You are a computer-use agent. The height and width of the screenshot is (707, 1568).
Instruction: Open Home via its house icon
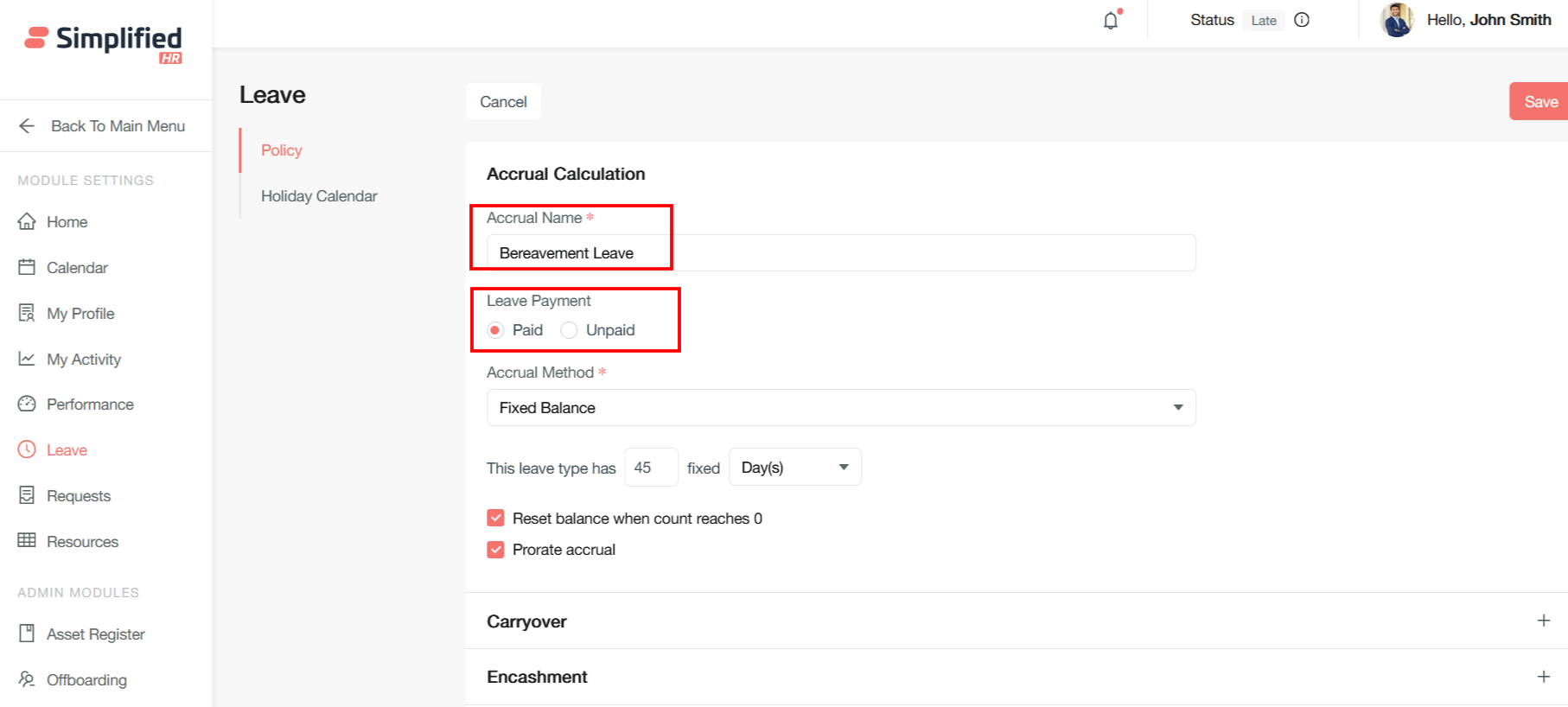(27, 222)
